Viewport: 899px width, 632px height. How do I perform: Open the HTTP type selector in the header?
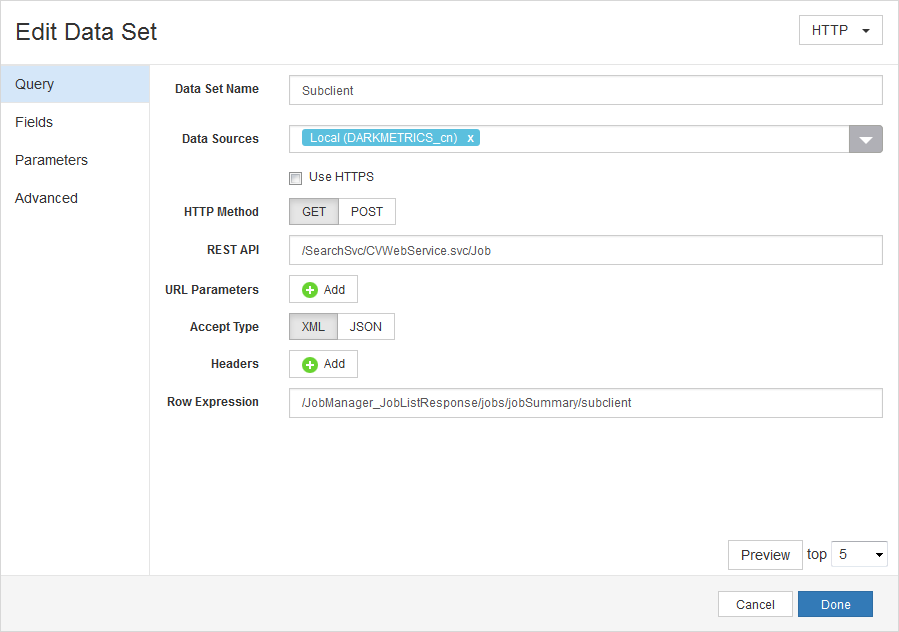(x=840, y=30)
